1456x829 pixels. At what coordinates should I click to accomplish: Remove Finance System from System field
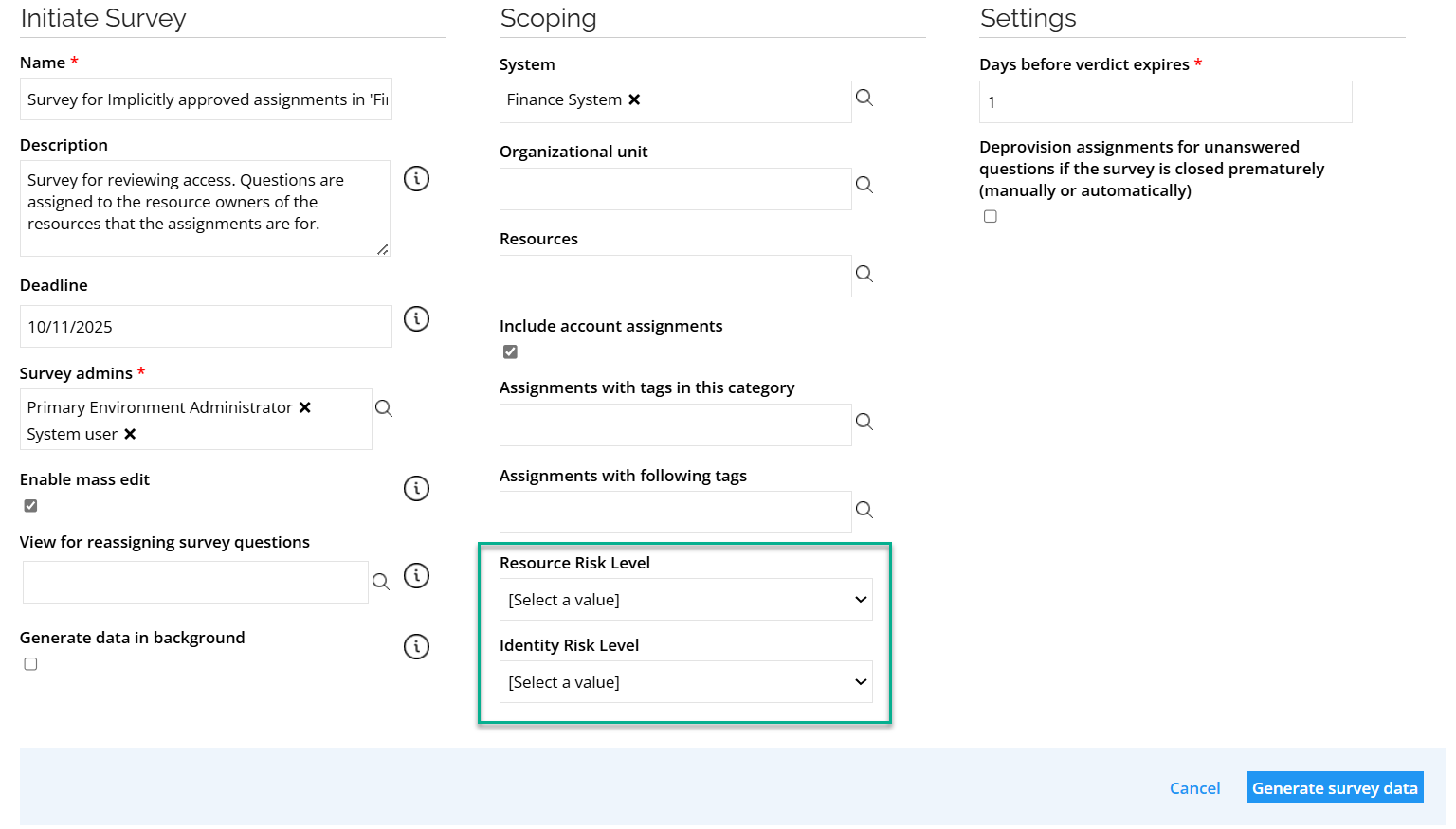(635, 99)
